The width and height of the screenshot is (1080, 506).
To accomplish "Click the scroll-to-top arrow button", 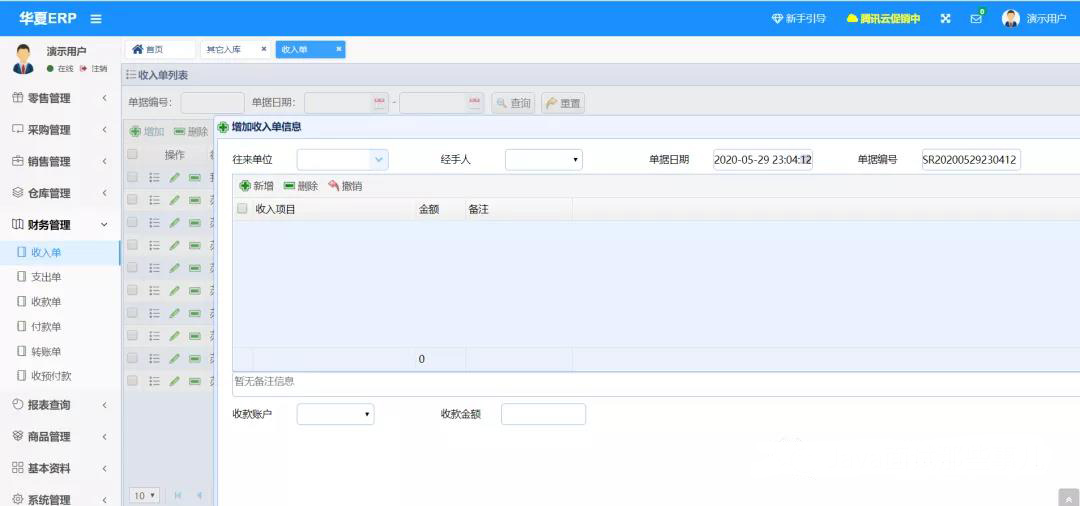I will 1068,498.
